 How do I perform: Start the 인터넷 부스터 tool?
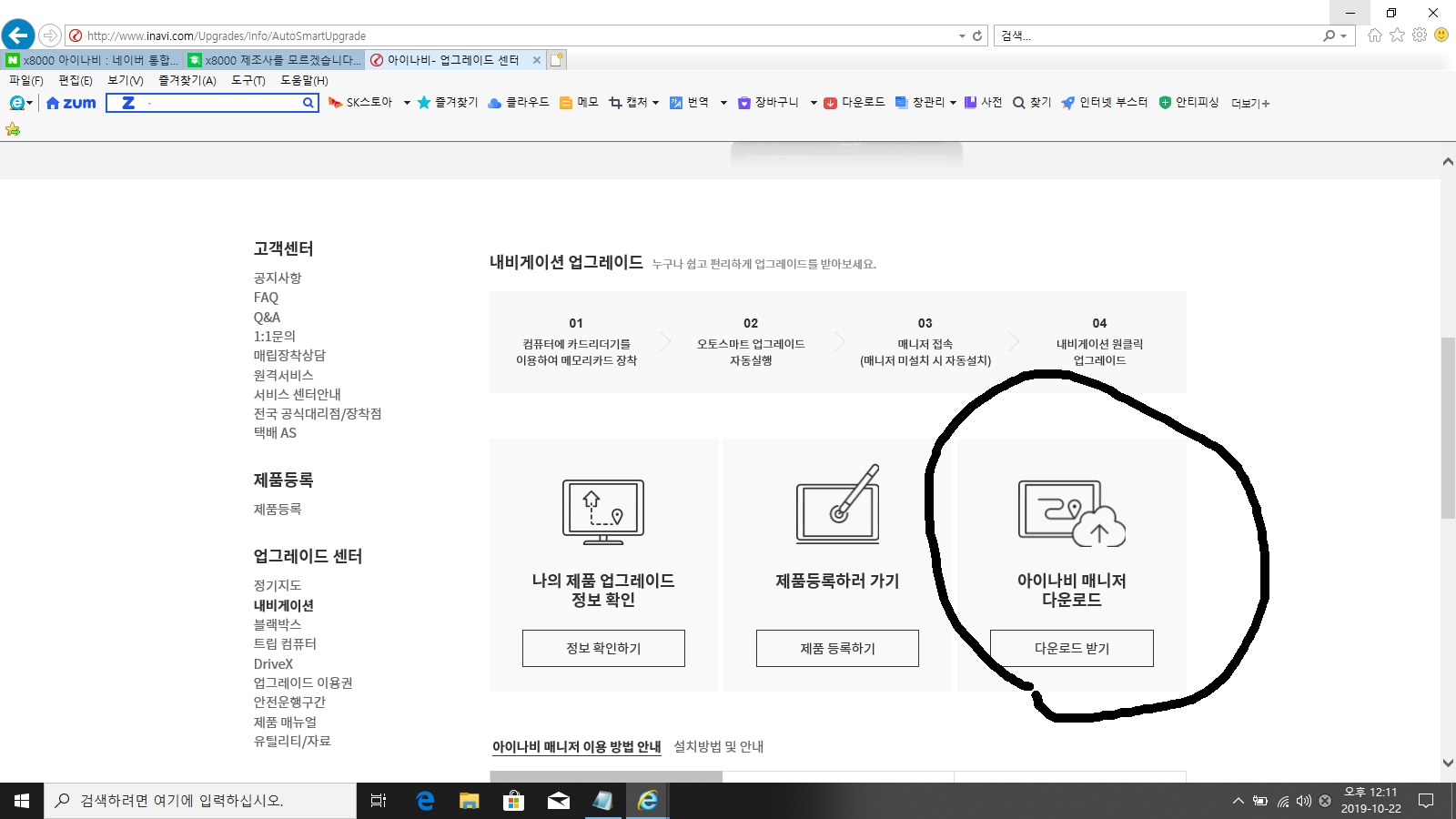1104,103
